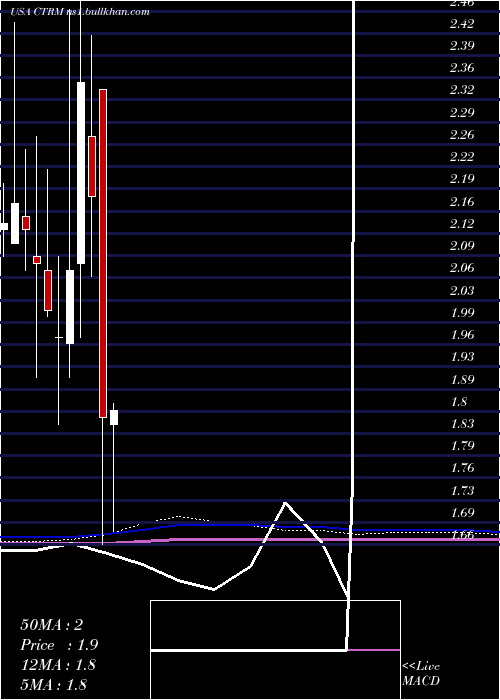This screenshot has width=500, height=700.
Task: Click the 2.16 price level label
Action: (461, 202)
